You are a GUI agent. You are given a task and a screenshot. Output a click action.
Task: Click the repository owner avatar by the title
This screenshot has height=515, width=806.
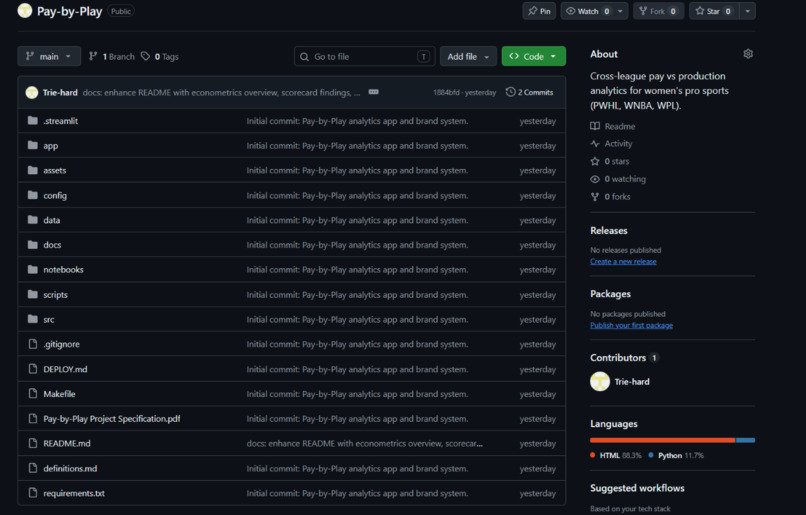point(25,11)
